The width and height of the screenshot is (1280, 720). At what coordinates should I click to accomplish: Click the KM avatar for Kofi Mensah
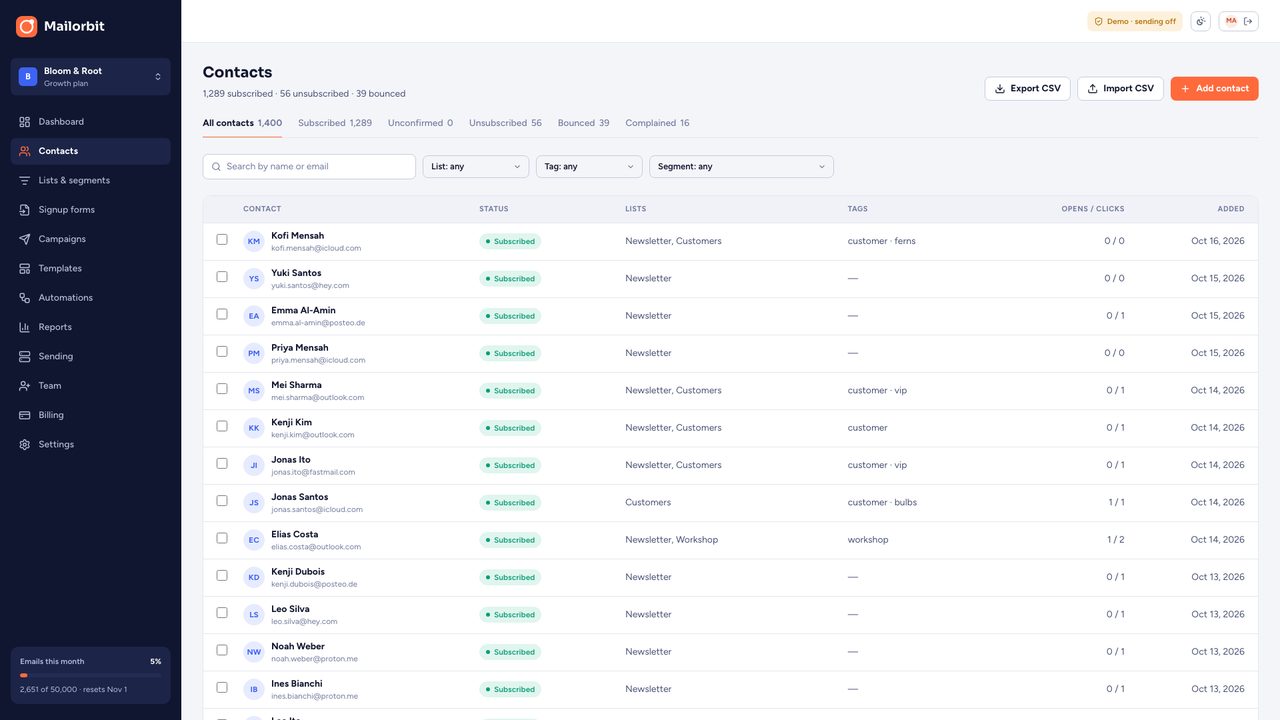254,241
